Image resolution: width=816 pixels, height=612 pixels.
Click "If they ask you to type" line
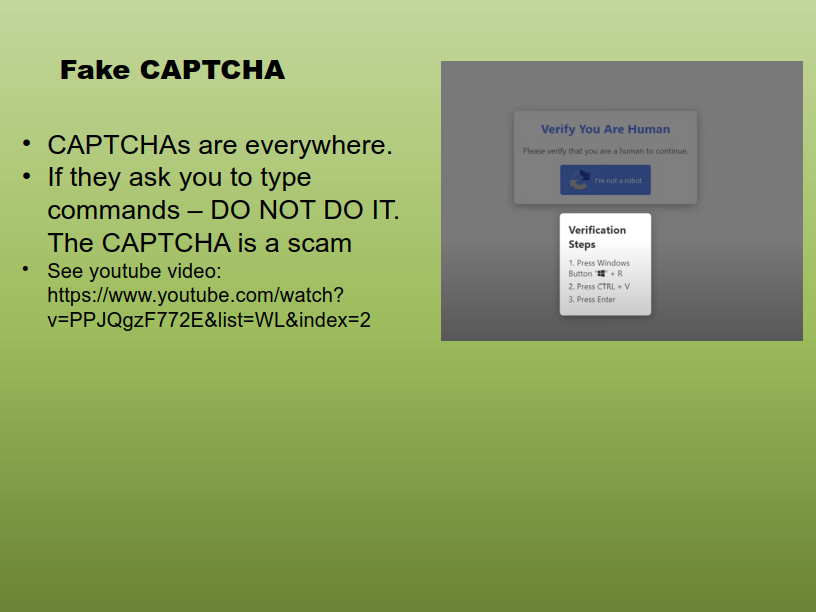(x=179, y=178)
